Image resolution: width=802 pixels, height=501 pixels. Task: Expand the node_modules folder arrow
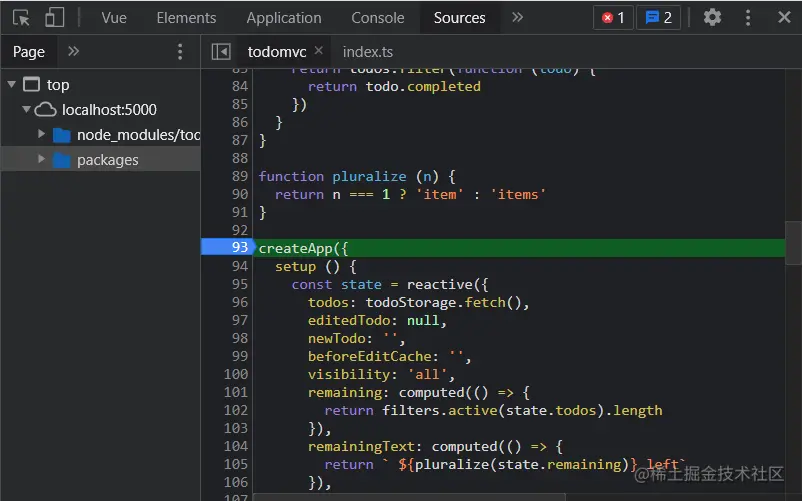pos(41,134)
